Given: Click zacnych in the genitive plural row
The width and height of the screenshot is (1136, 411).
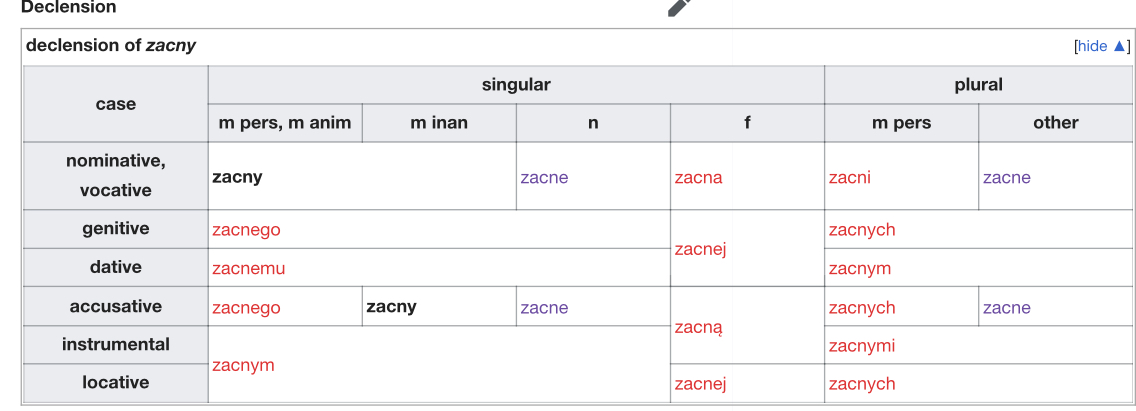Looking at the screenshot, I should (862, 230).
